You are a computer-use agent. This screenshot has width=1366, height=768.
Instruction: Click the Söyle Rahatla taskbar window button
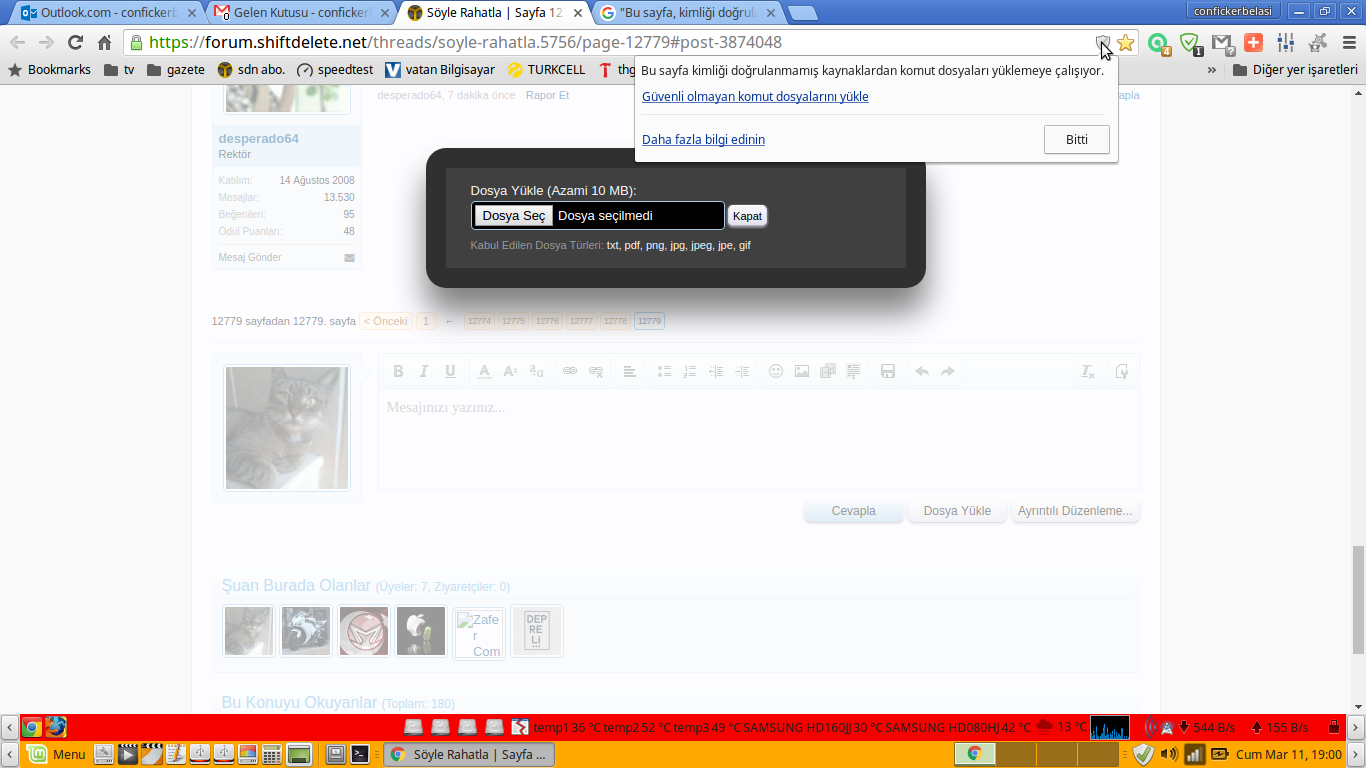pyautogui.click(x=468, y=754)
